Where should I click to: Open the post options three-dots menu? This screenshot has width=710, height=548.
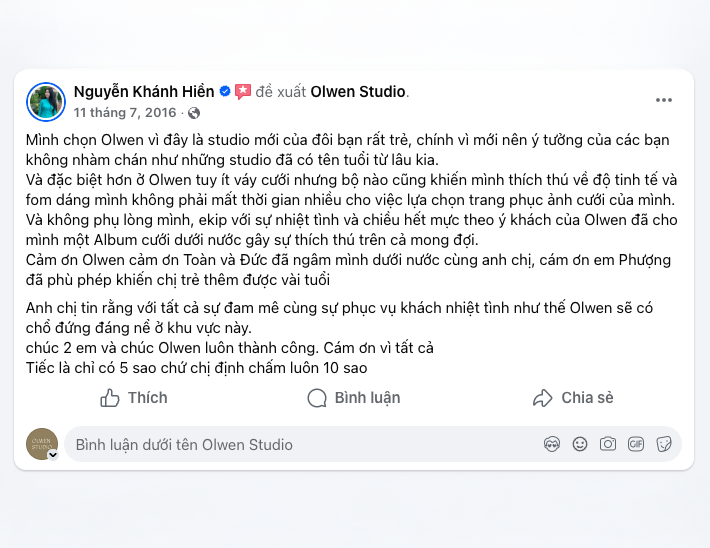pos(664,100)
